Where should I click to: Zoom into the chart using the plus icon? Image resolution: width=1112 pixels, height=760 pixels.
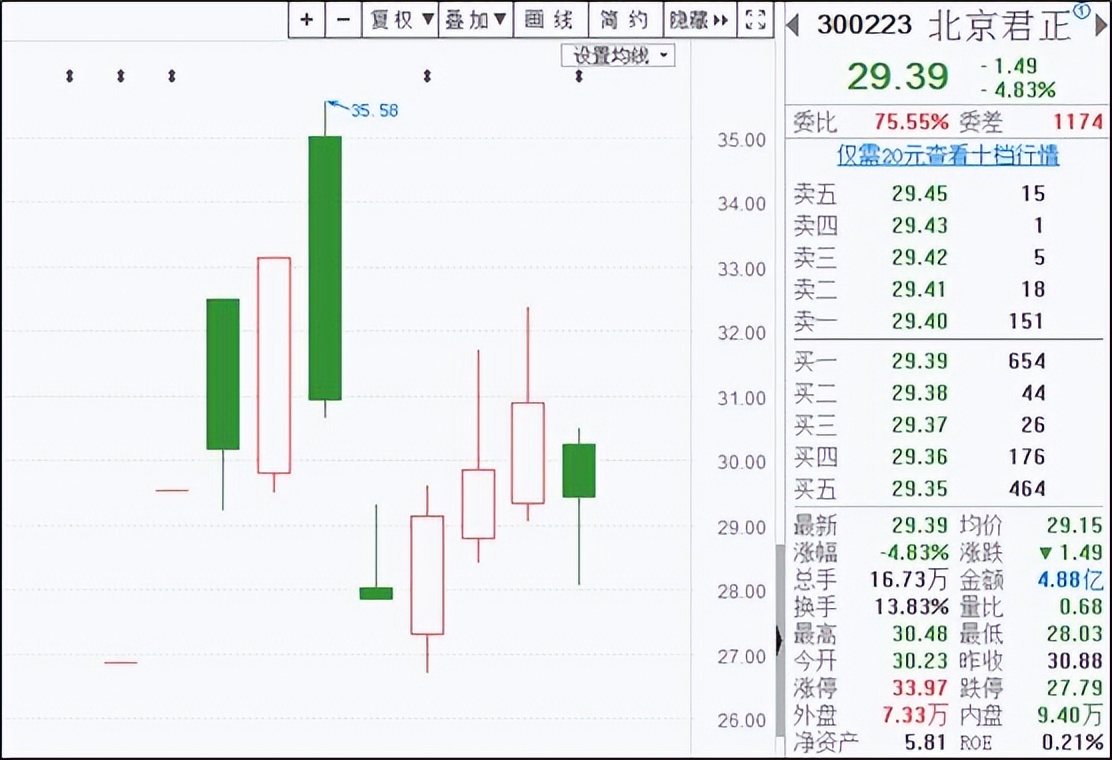coord(306,19)
